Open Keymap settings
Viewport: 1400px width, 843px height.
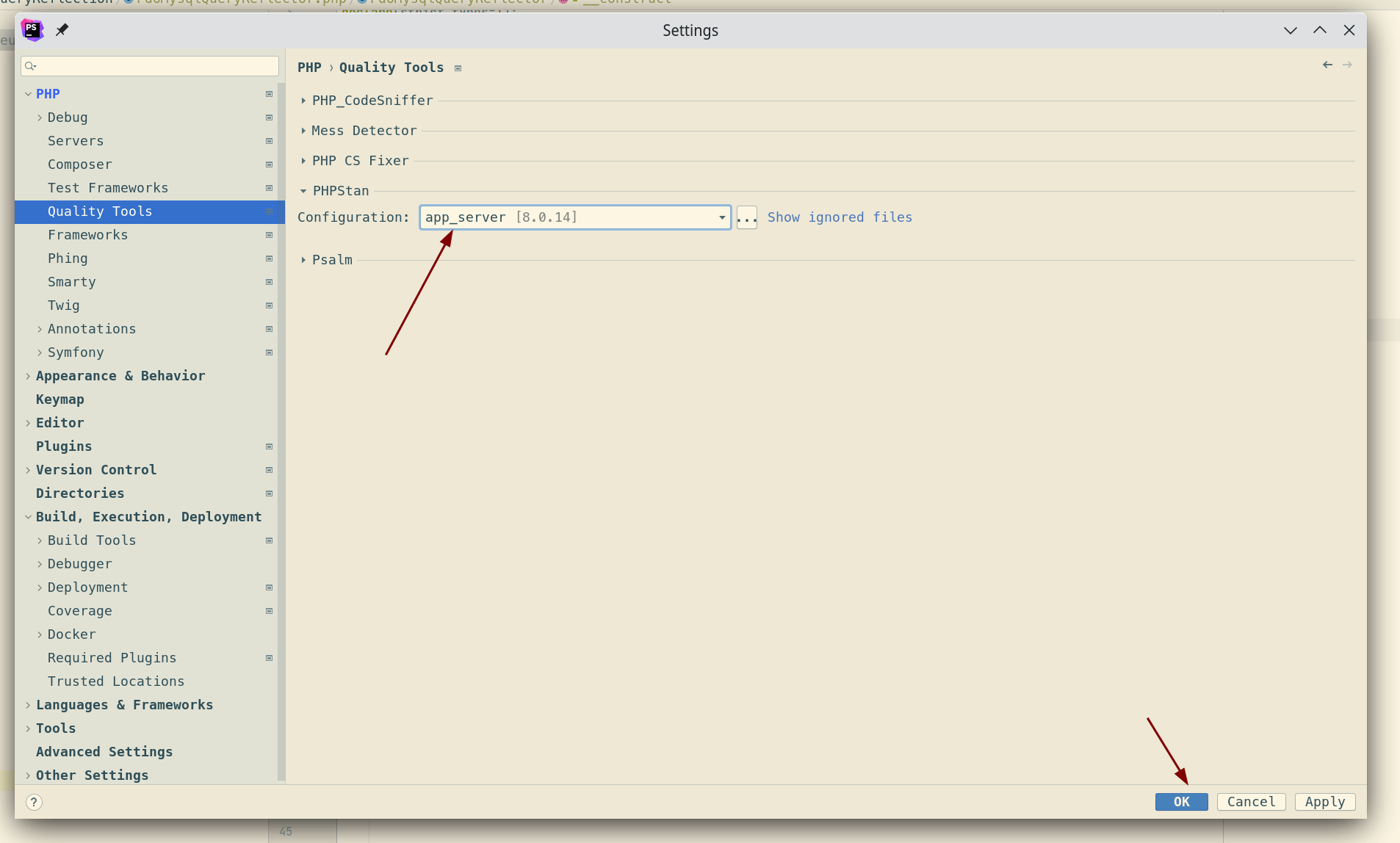59,399
